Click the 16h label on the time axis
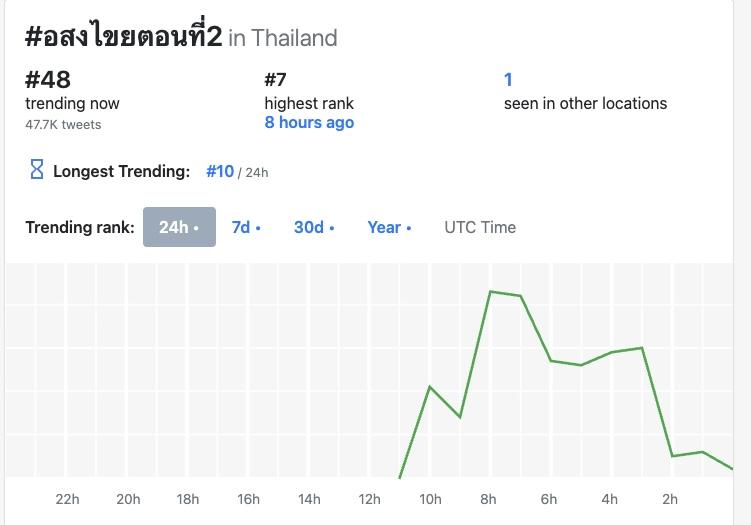 point(248,499)
